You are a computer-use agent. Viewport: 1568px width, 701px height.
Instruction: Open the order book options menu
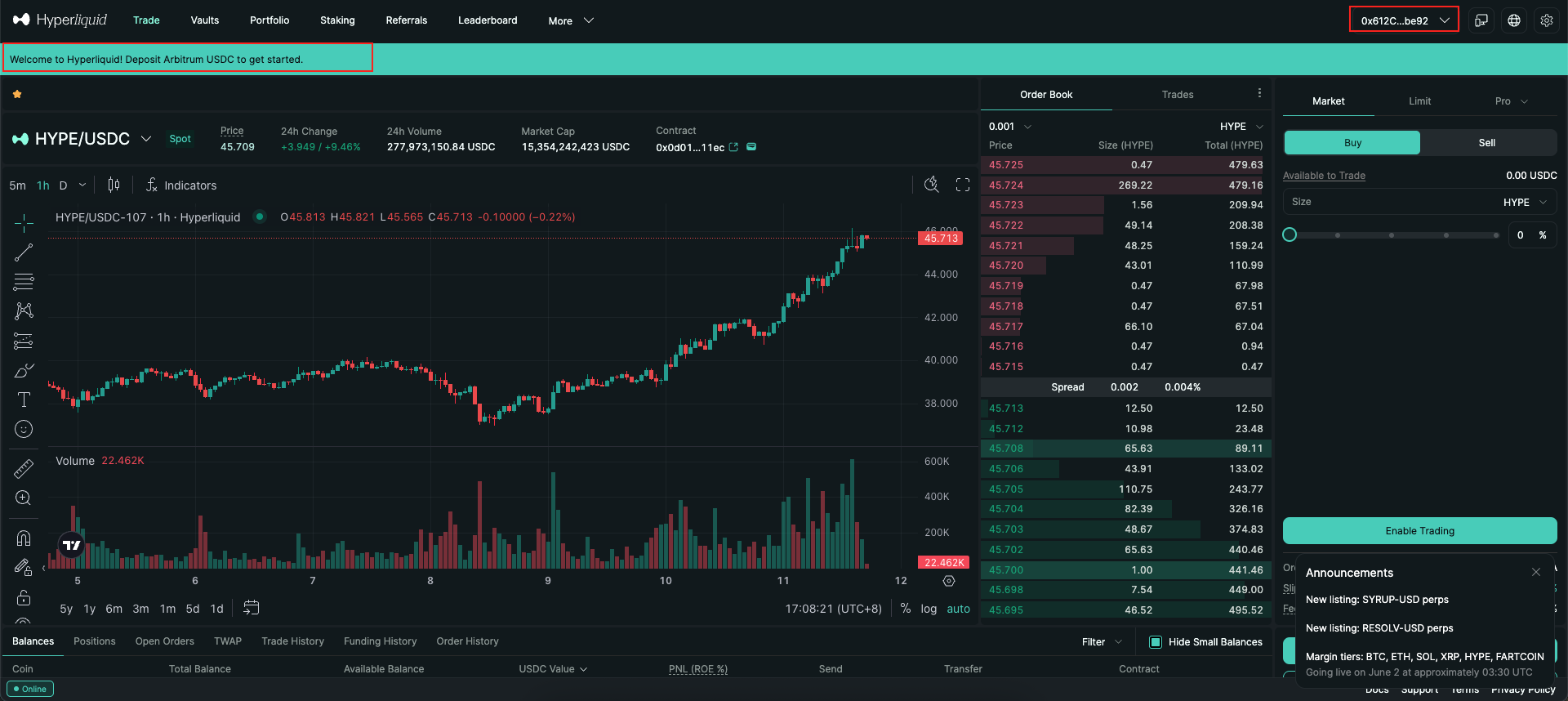pyautogui.click(x=1259, y=94)
